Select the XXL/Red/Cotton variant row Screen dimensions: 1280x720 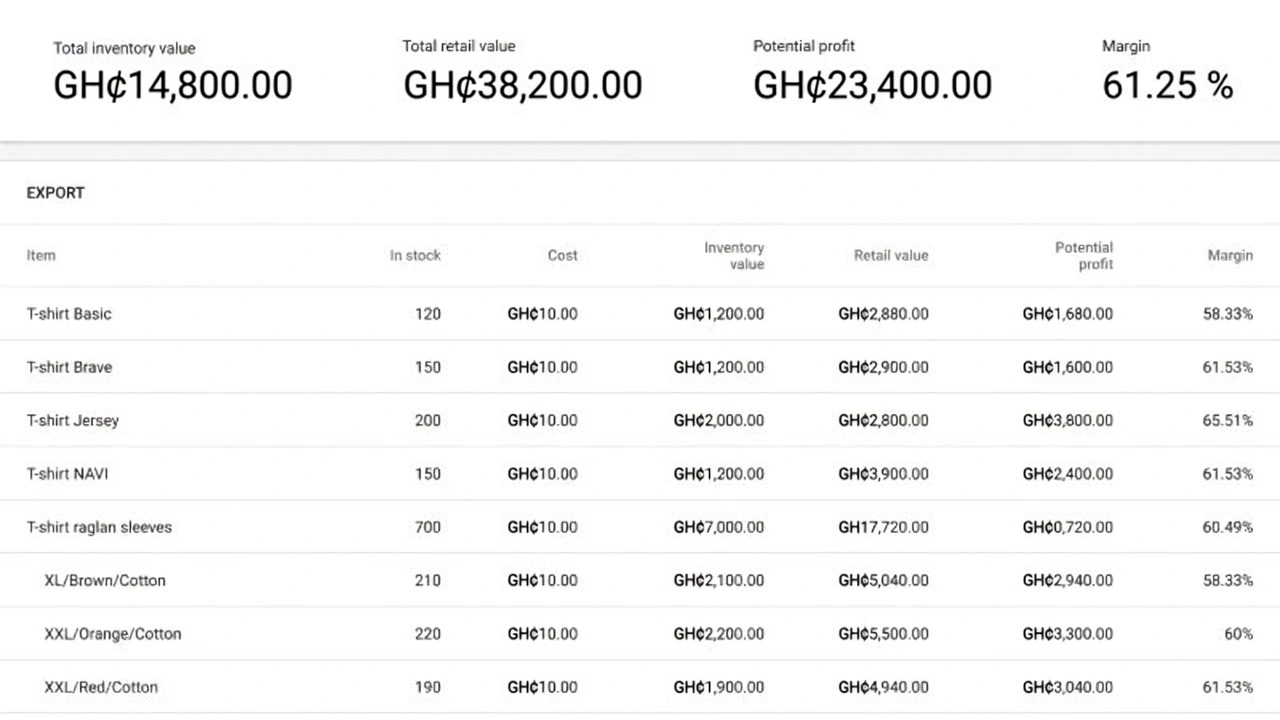click(640, 687)
